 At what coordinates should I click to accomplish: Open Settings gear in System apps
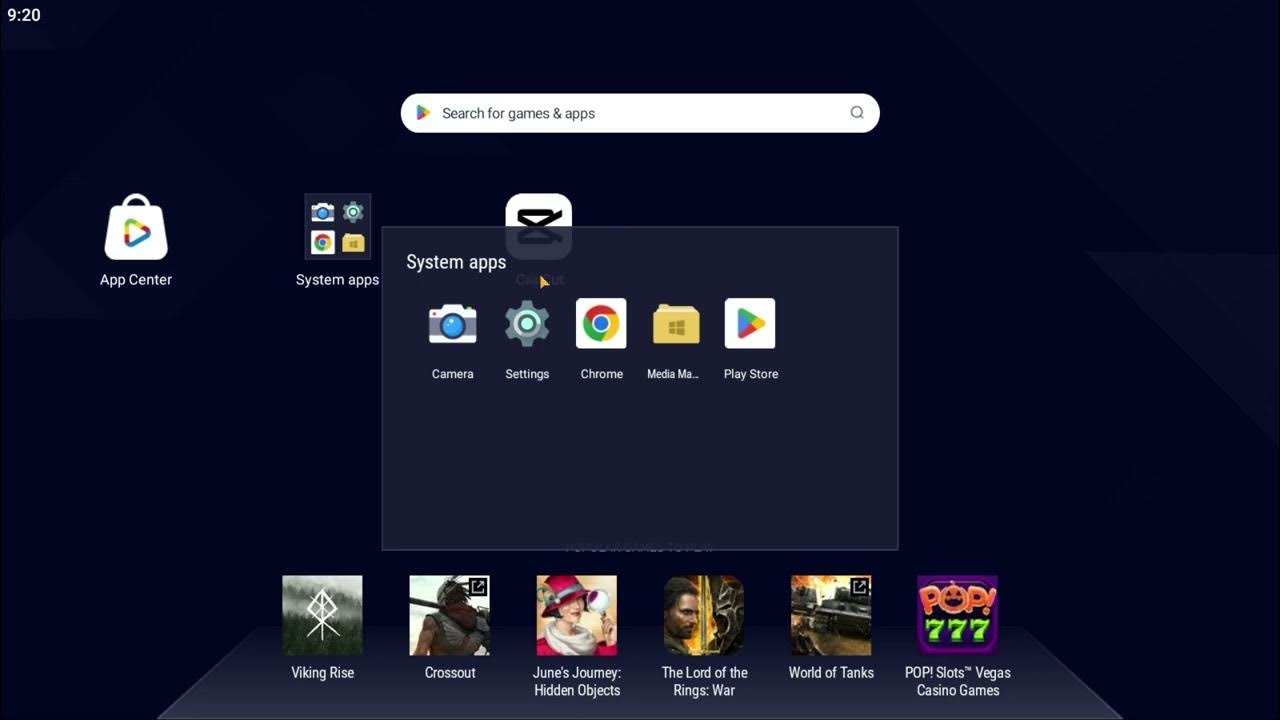click(x=527, y=323)
